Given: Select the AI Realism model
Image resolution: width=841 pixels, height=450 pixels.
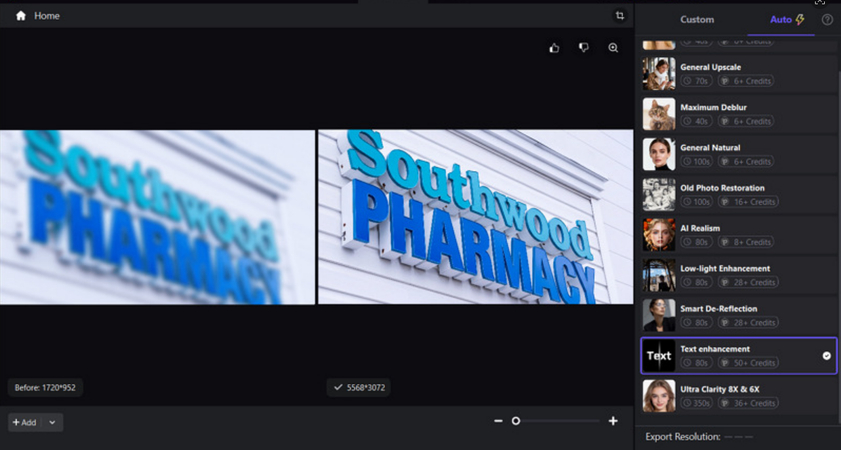Looking at the screenshot, I should 739,235.
